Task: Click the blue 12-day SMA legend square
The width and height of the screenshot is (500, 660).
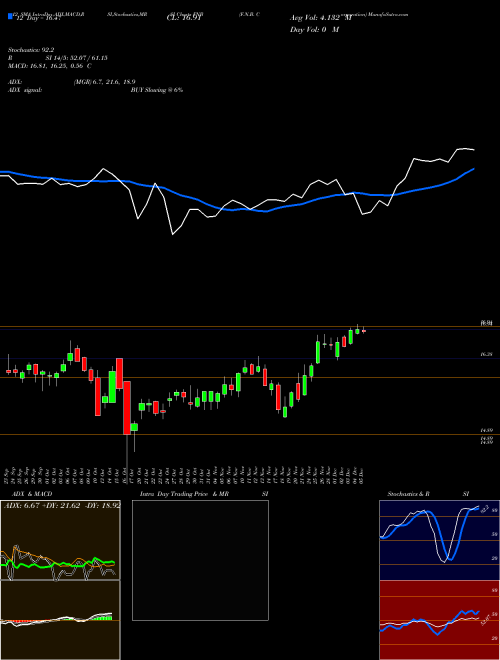Action: point(10,16)
